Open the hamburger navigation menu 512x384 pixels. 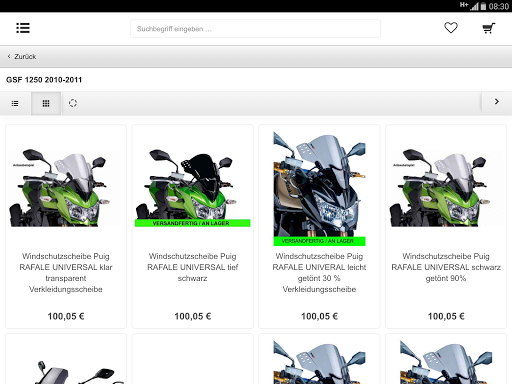coord(23,28)
